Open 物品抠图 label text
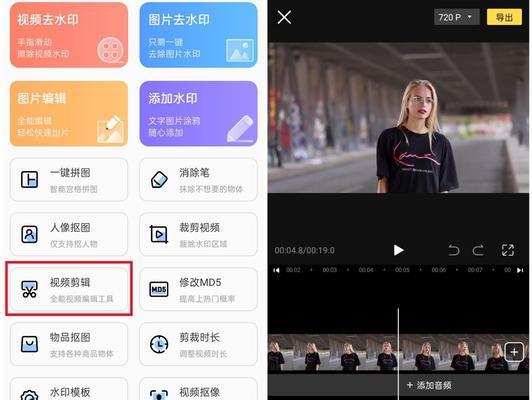 [x=70, y=337]
